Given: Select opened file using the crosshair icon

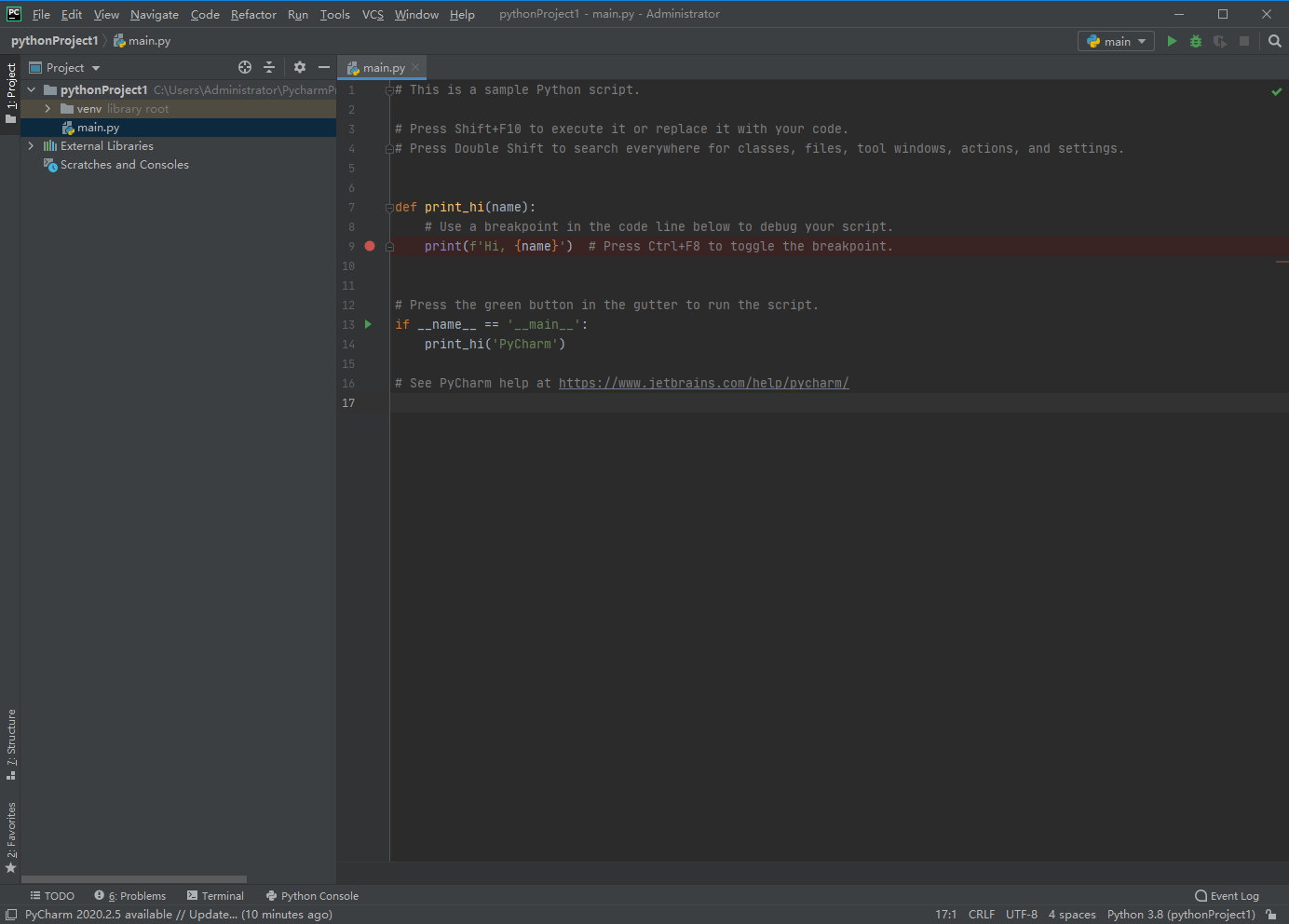Looking at the screenshot, I should pos(244,67).
